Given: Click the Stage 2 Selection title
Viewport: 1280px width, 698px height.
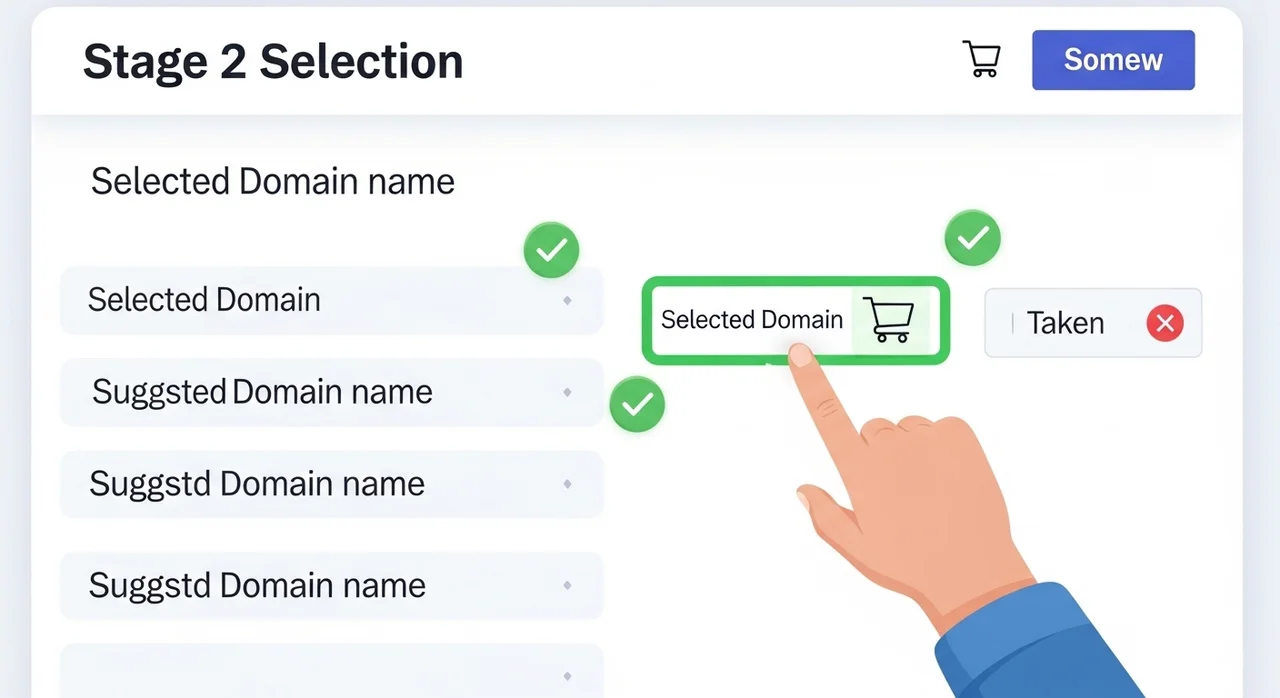Looking at the screenshot, I should coord(272,62).
